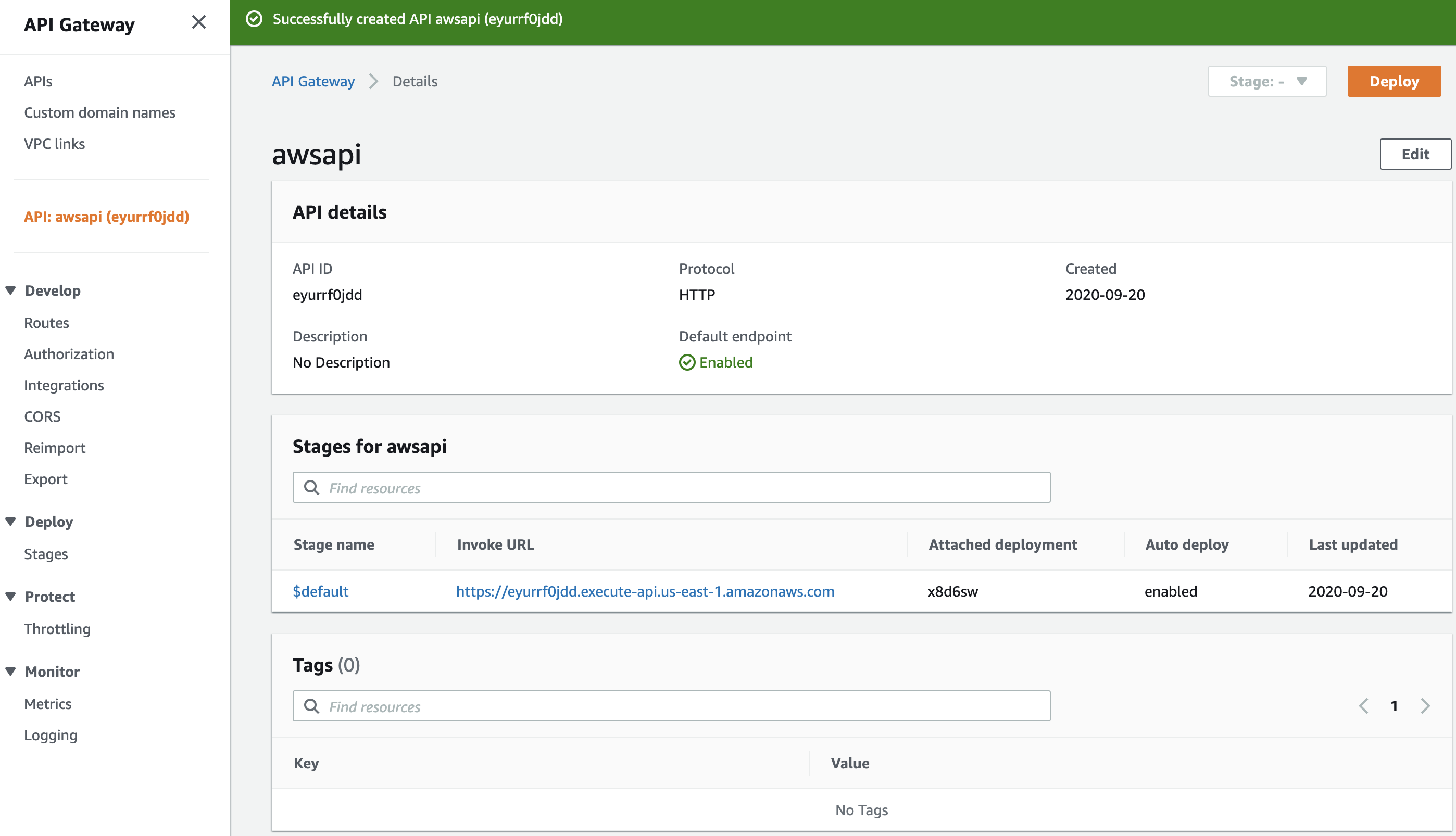This screenshot has height=836, width=1456.
Task: Go to next tags page arrow
Action: pyautogui.click(x=1425, y=706)
